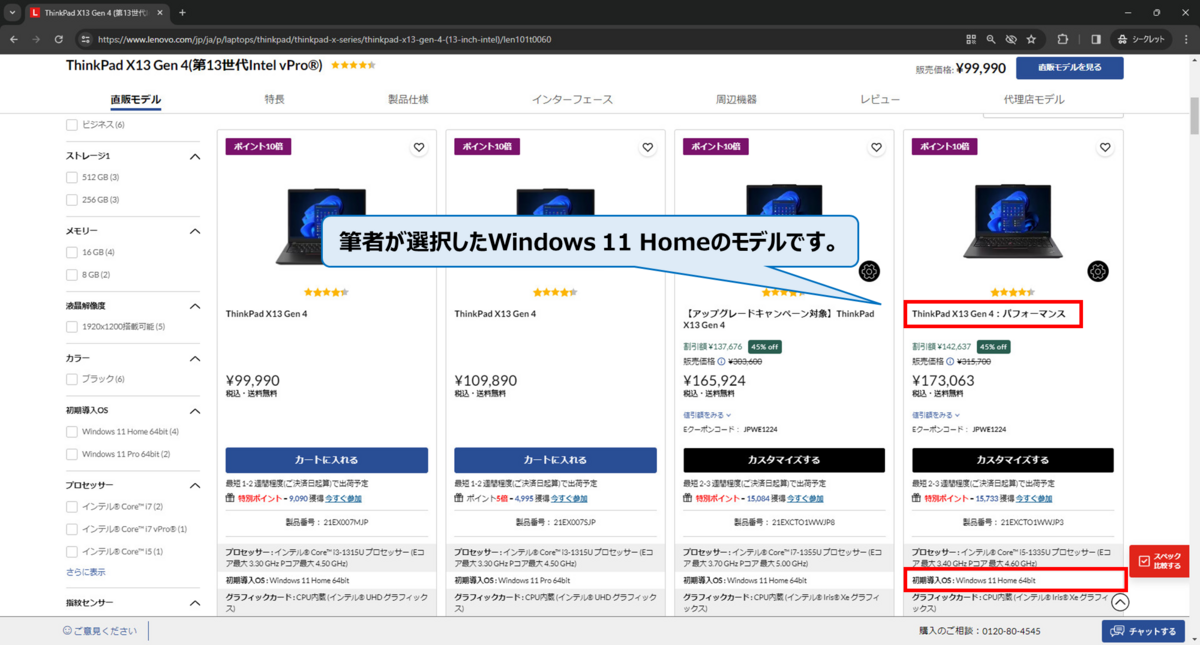Click the 直販モデルを見る button

click(x=1069, y=68)
